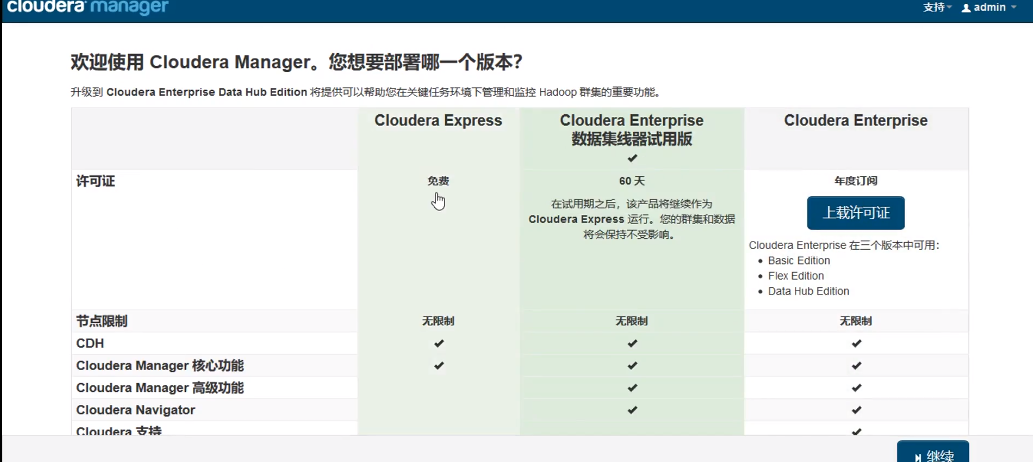Click 核心功能 checkmark in Cloudera Enterprise column
1033x462 pixels.
click(x=856, y=365)
